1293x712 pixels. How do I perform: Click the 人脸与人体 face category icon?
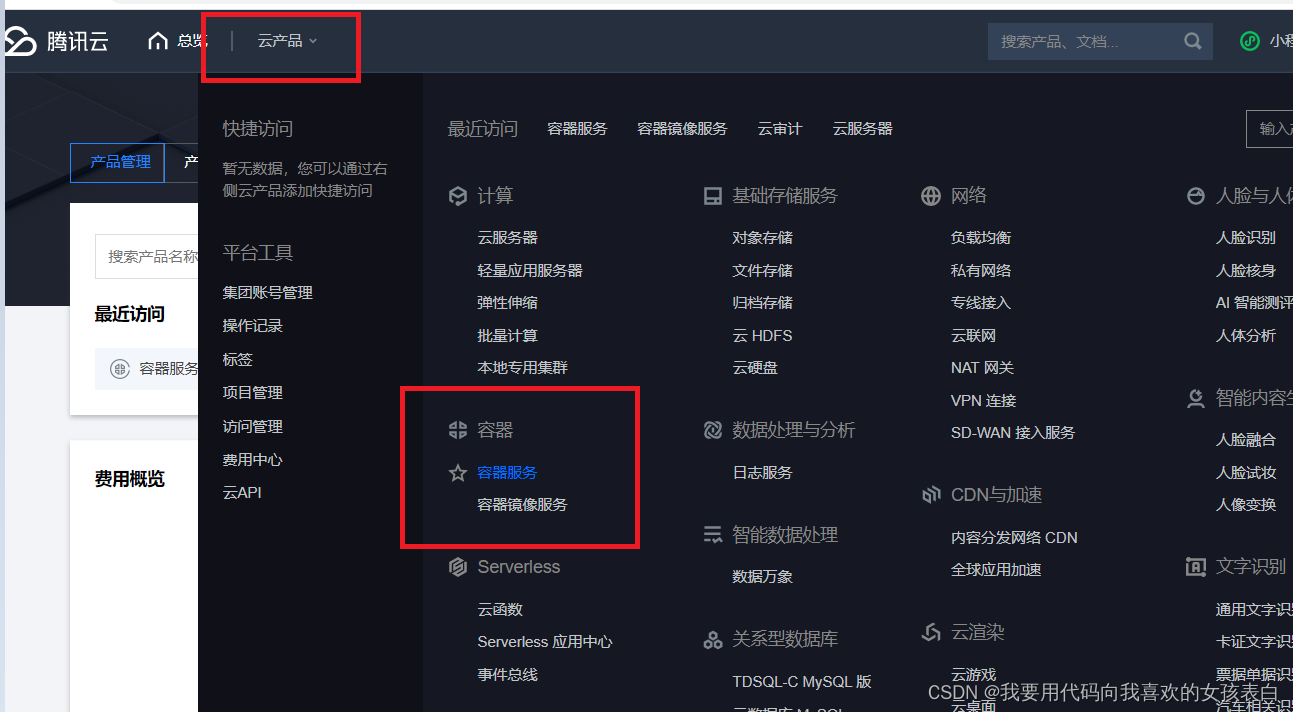coord(1196,196)
